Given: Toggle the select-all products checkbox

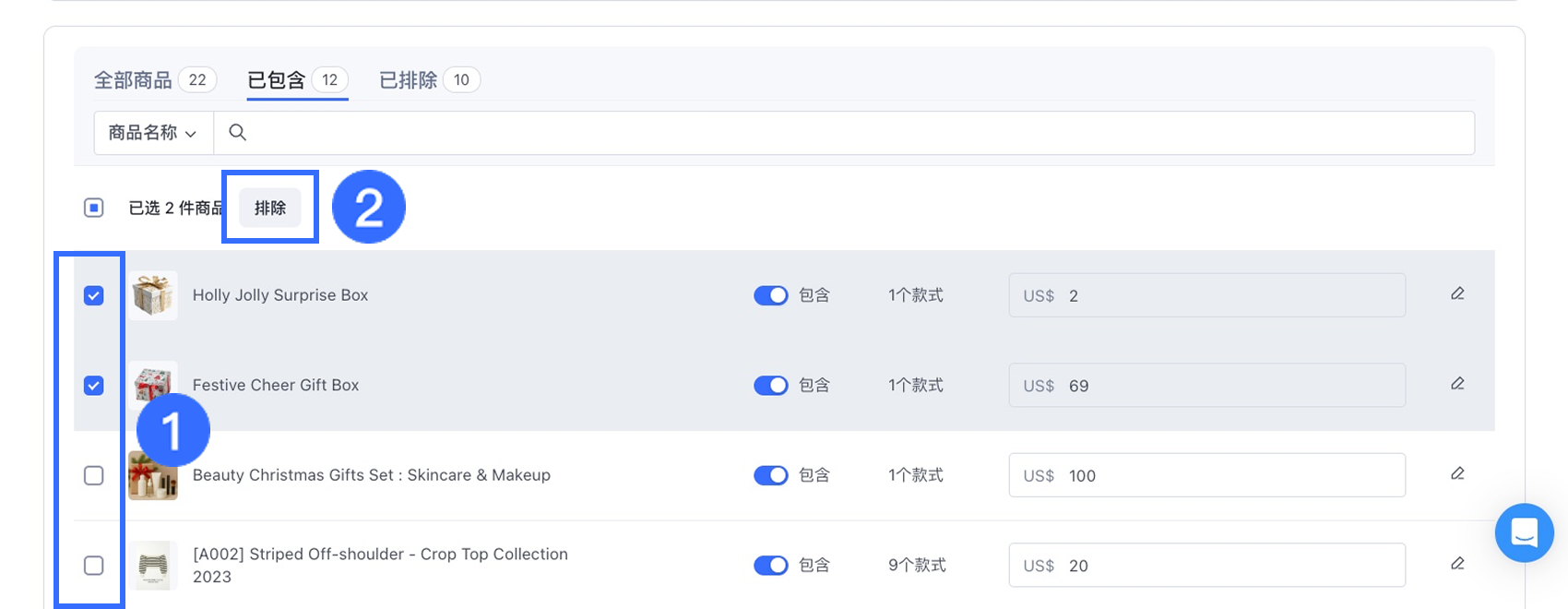Looking at the screenshot, I should pos(94,208).
